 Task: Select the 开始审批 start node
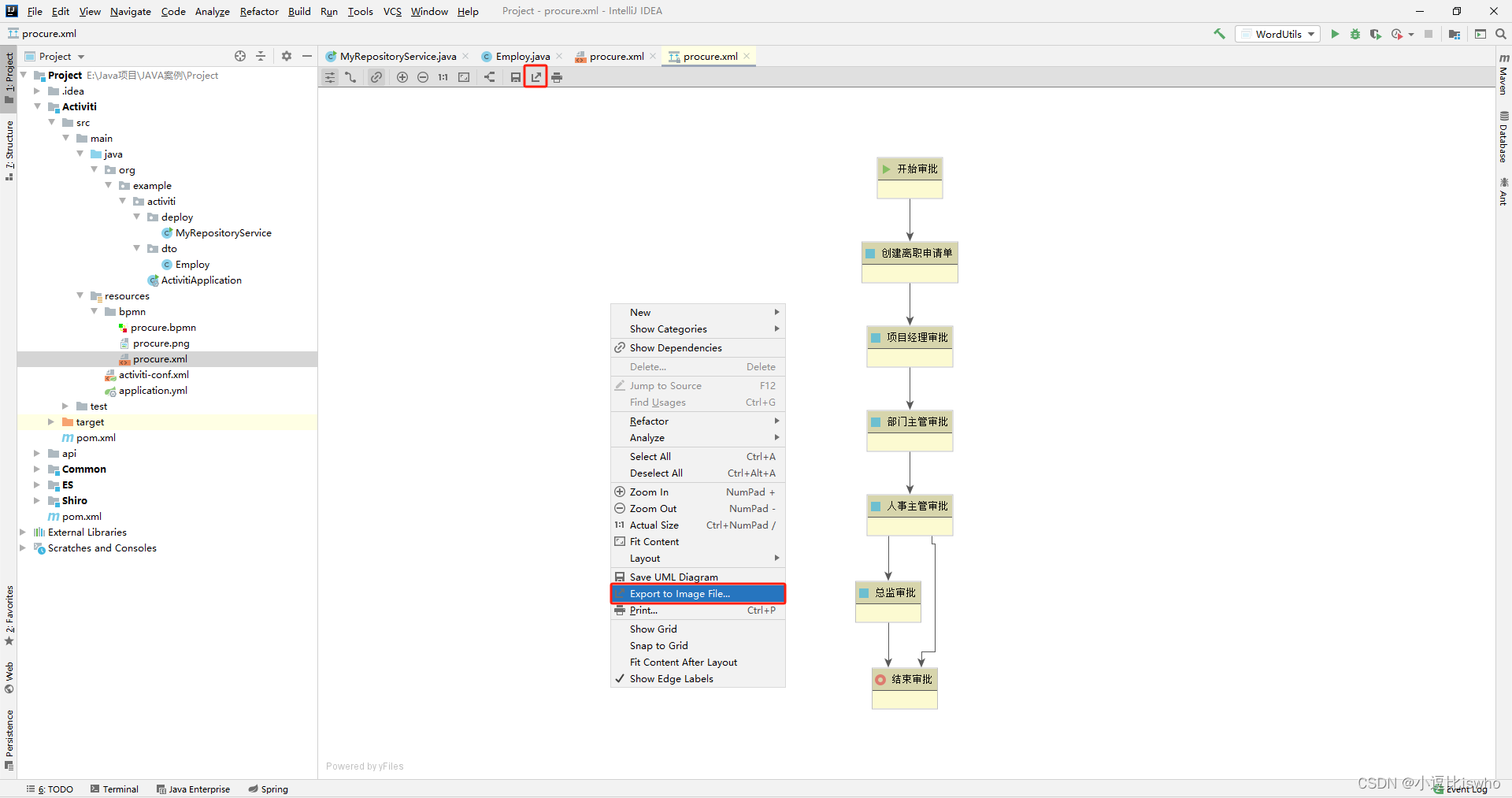(x=910, y=177)
